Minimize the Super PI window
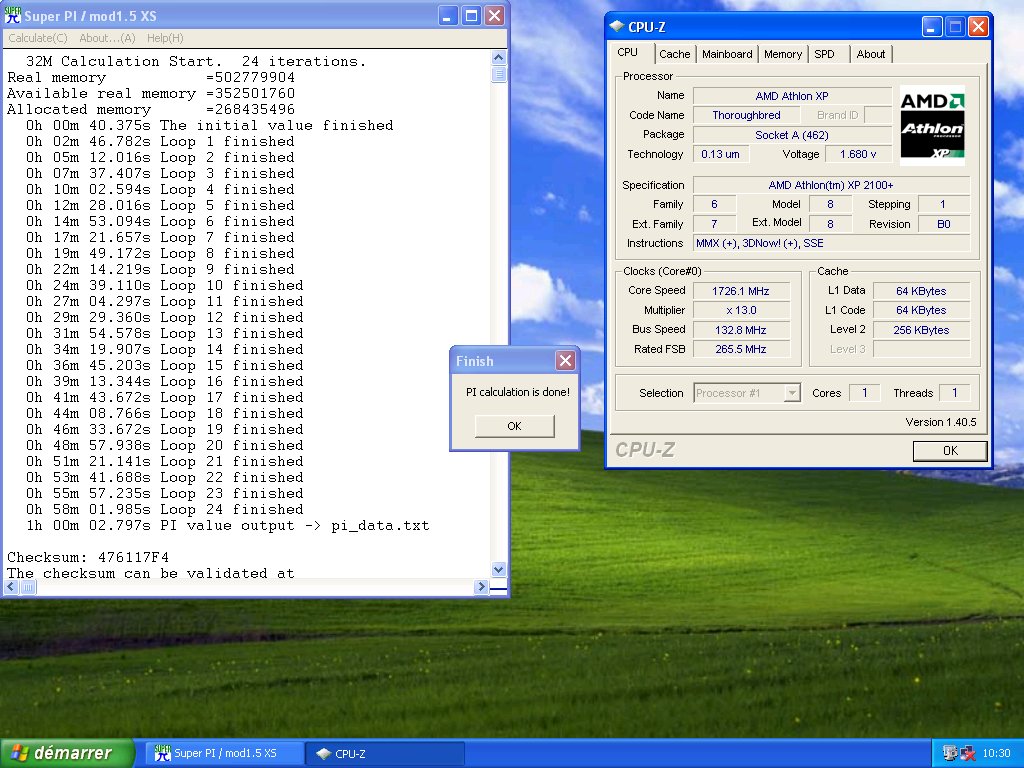This screenshot has height=768, width=1024. pos(447,16)
